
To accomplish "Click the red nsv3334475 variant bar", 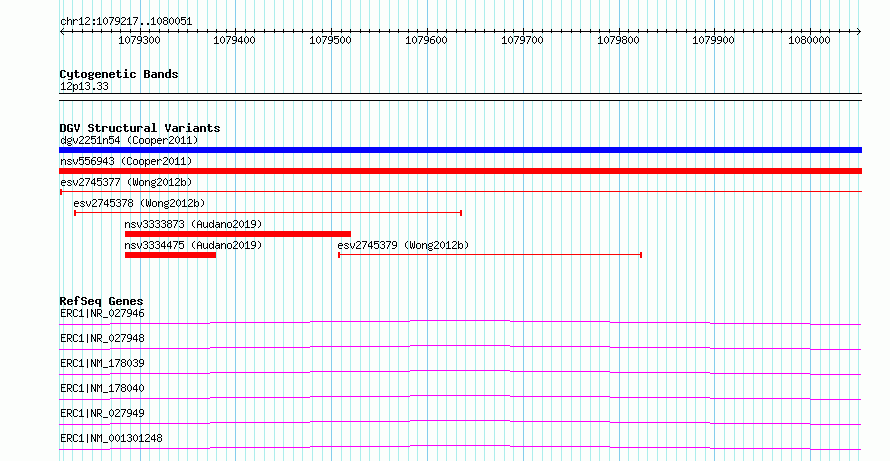I will point(170,255).
